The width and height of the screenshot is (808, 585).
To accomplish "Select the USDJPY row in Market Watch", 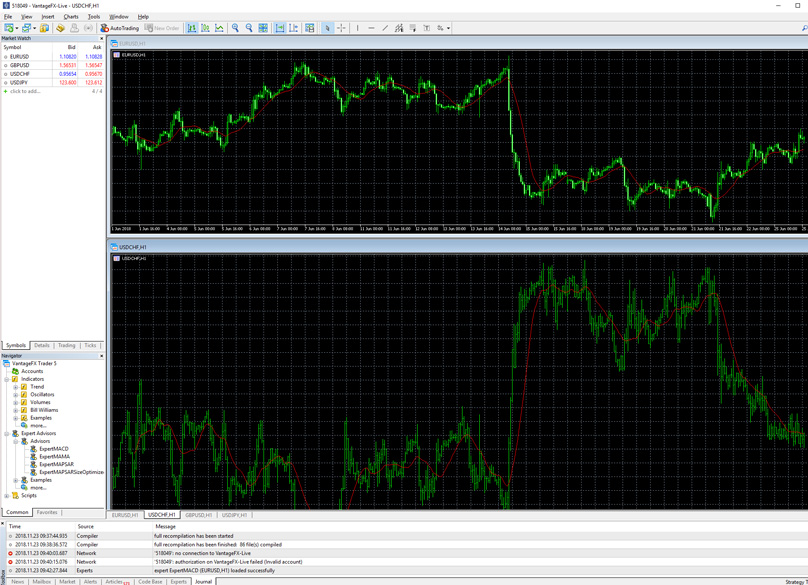I will click(18, 83).
